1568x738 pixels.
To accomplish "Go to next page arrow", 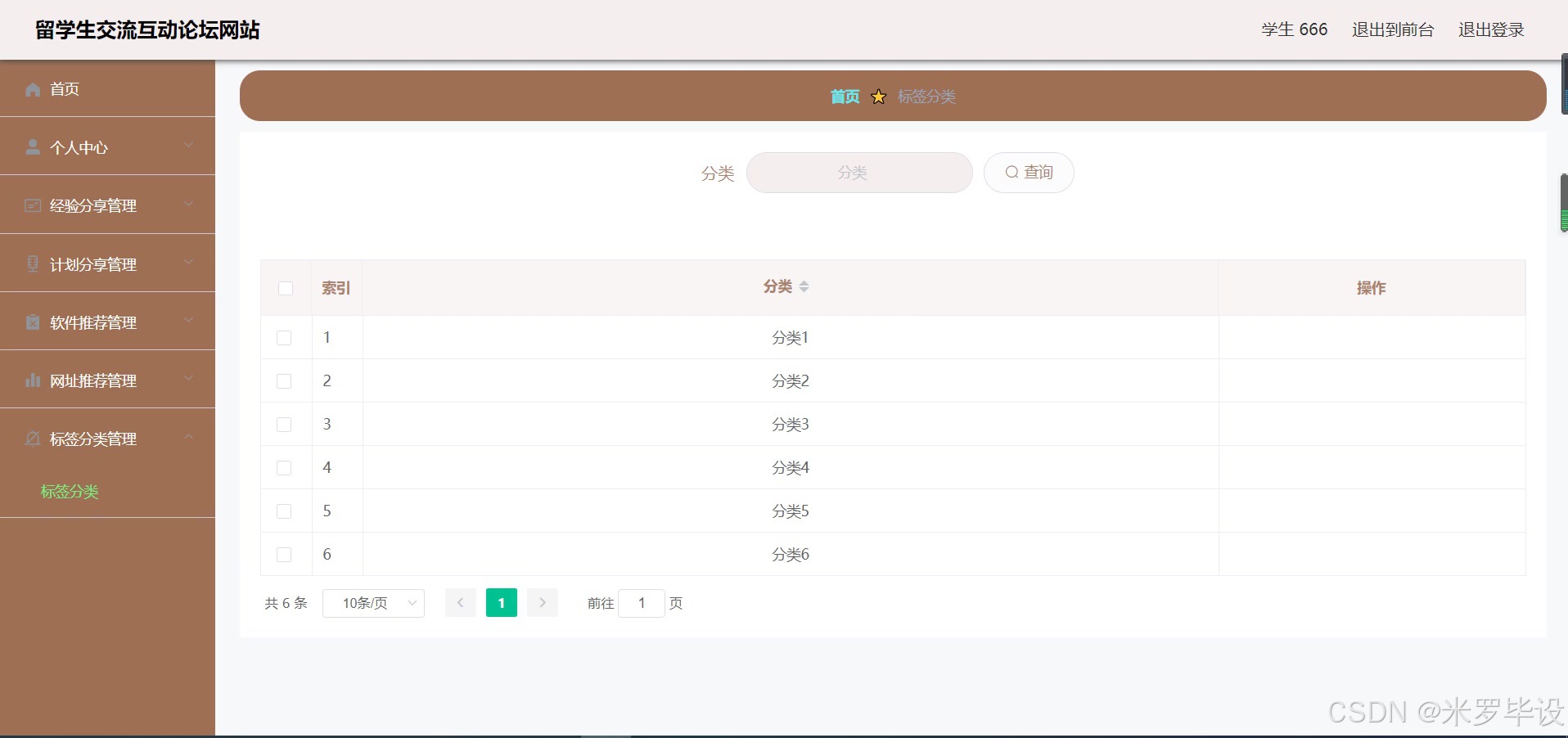I will tap(543, 603).
